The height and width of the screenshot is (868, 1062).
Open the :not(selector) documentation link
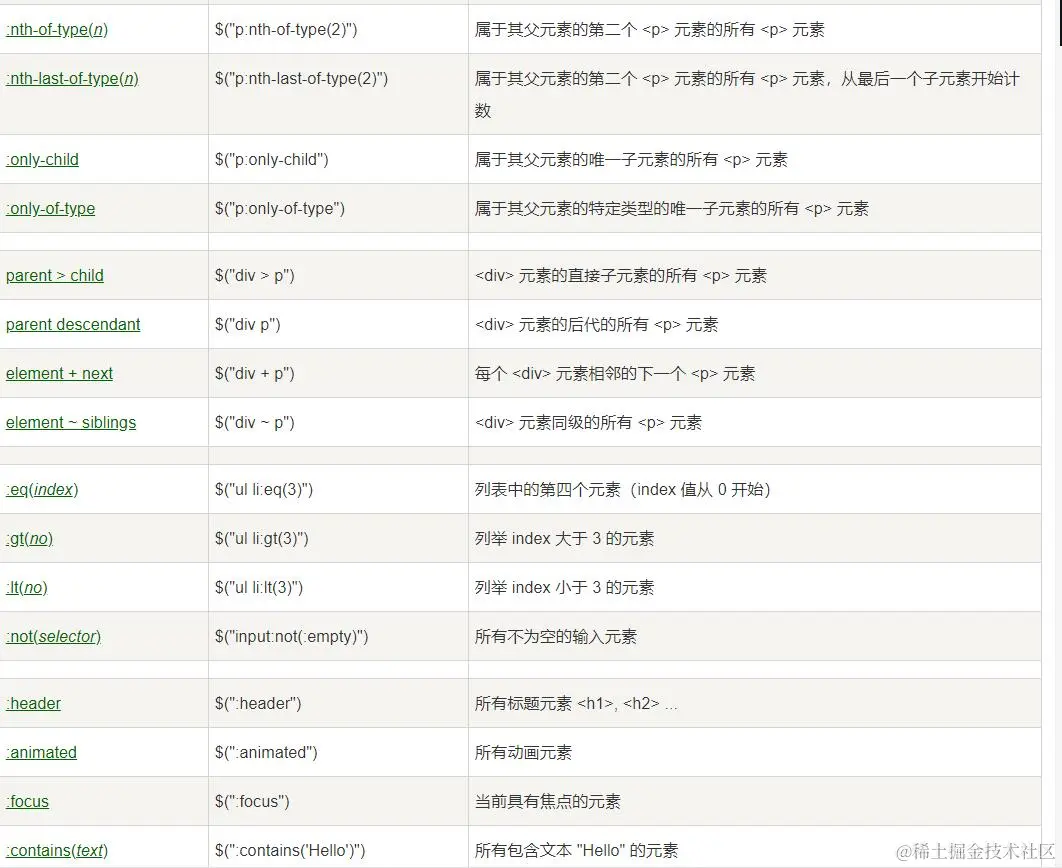click(x=53, y=636)
